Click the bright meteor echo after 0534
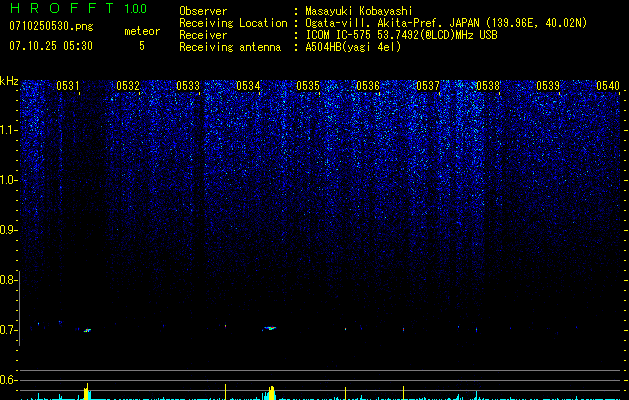Screen dimensions: 629x400 pyautogui.click(x=270, y=328)
